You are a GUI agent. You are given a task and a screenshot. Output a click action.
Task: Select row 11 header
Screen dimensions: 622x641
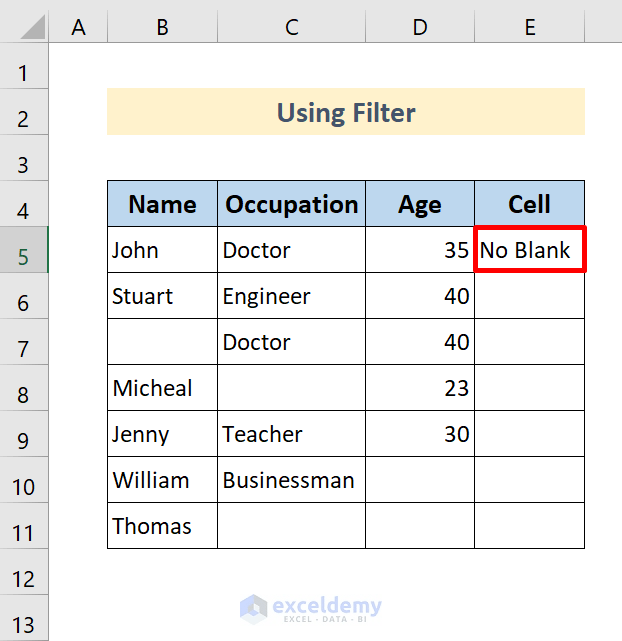point(24,526)
